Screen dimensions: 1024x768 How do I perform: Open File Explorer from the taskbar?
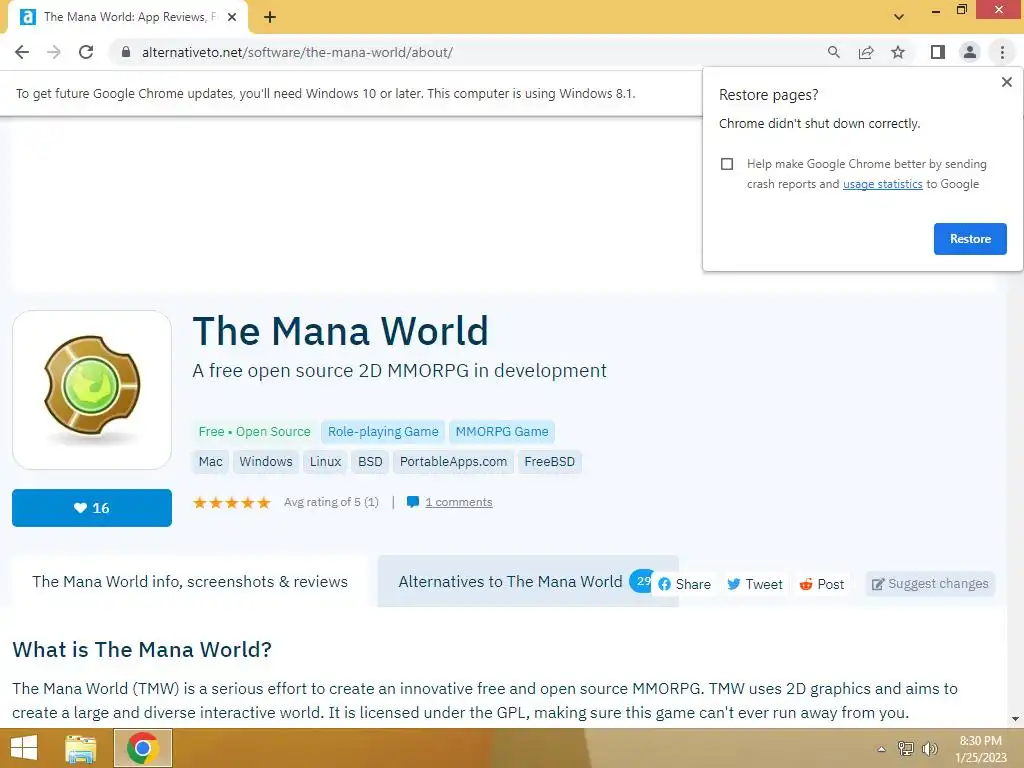point(81,748)
